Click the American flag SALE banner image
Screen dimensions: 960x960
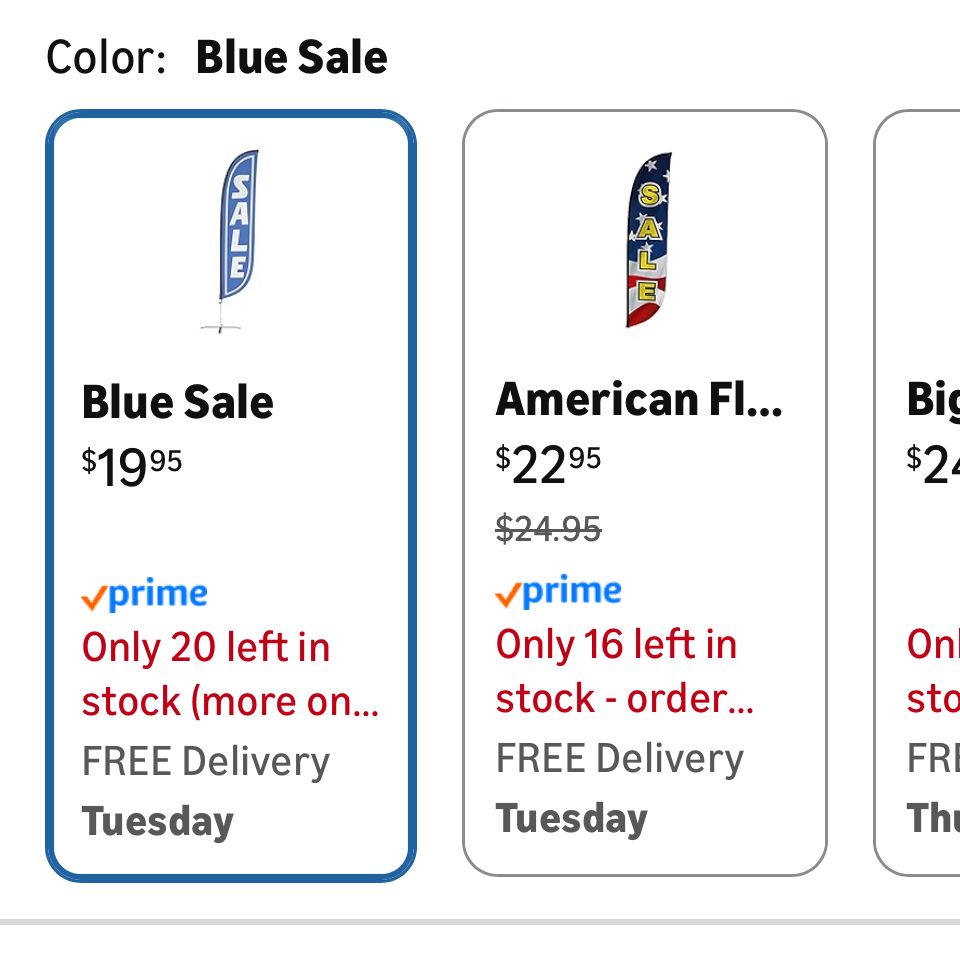point(648,240)
